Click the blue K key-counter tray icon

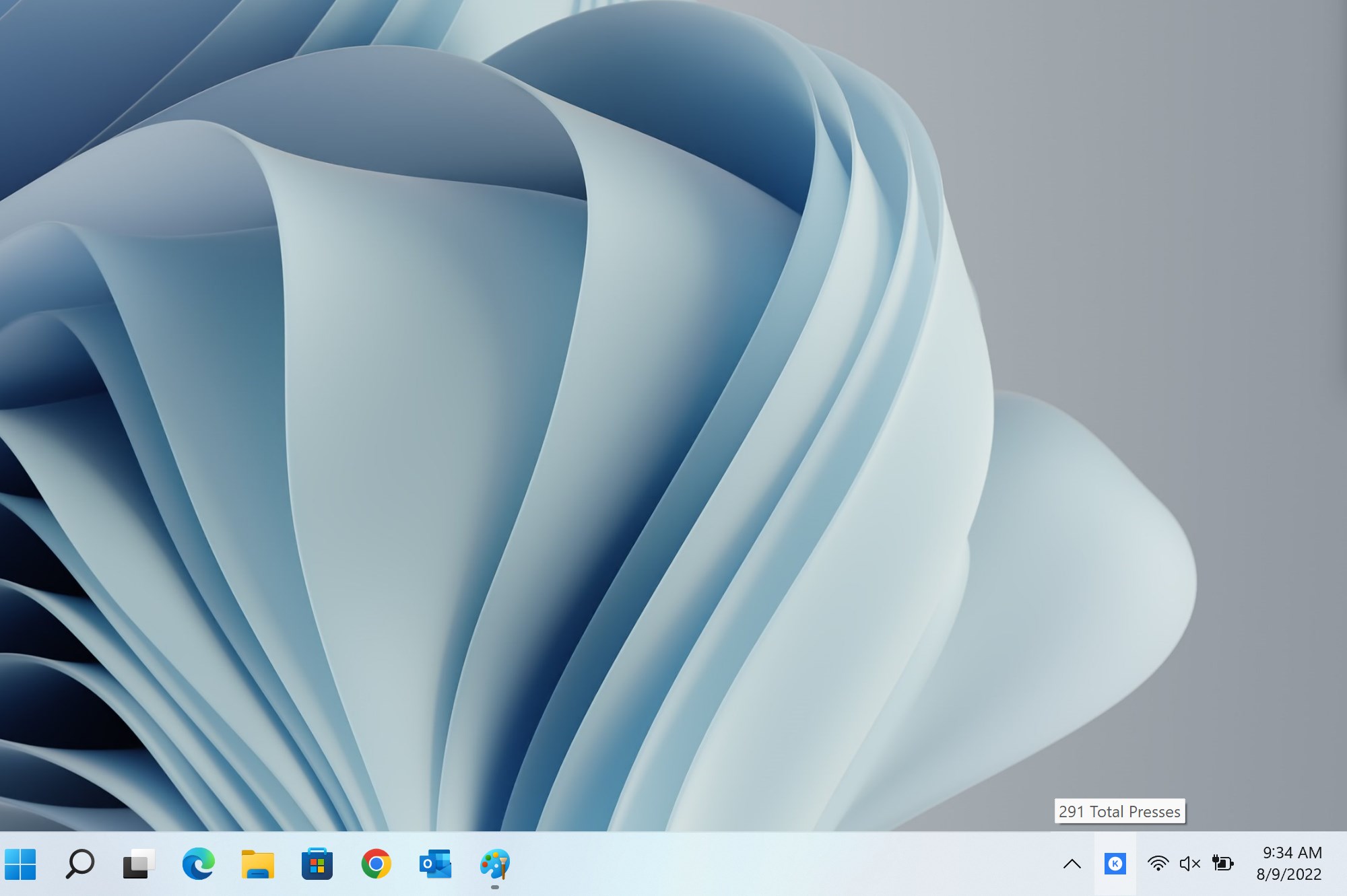(1115, 864)
